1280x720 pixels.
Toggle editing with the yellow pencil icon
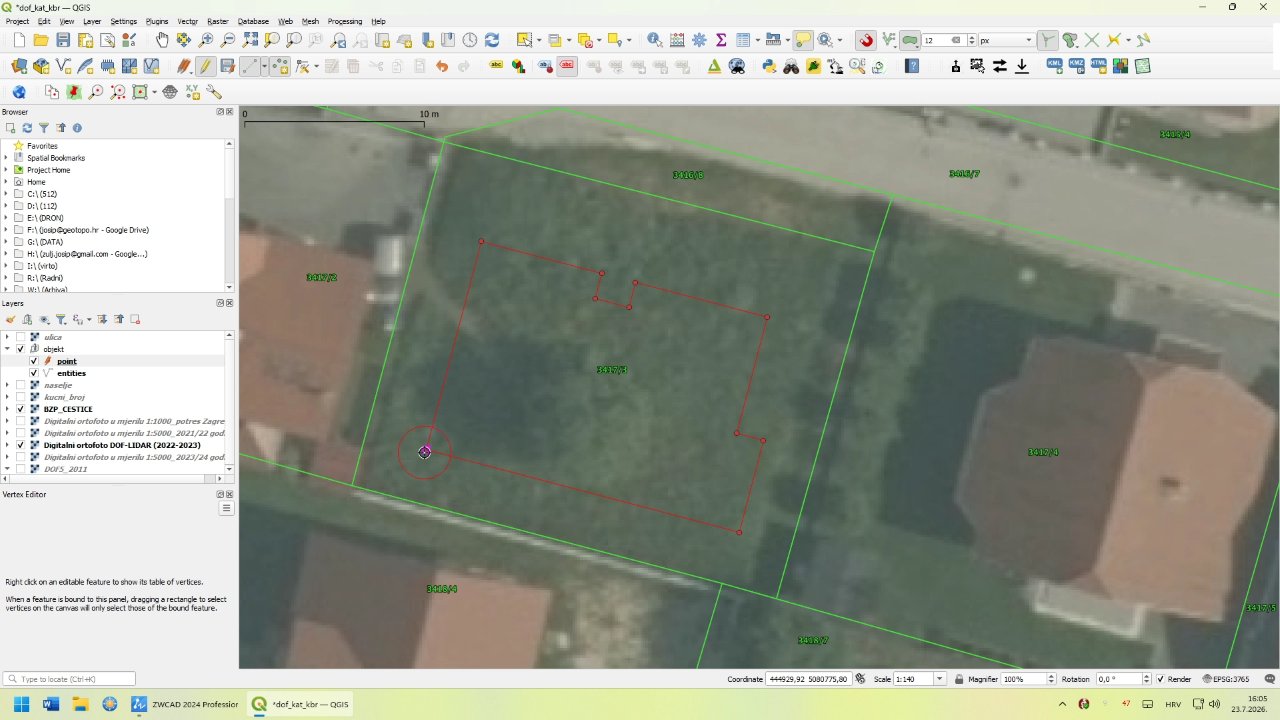(205, 66)
